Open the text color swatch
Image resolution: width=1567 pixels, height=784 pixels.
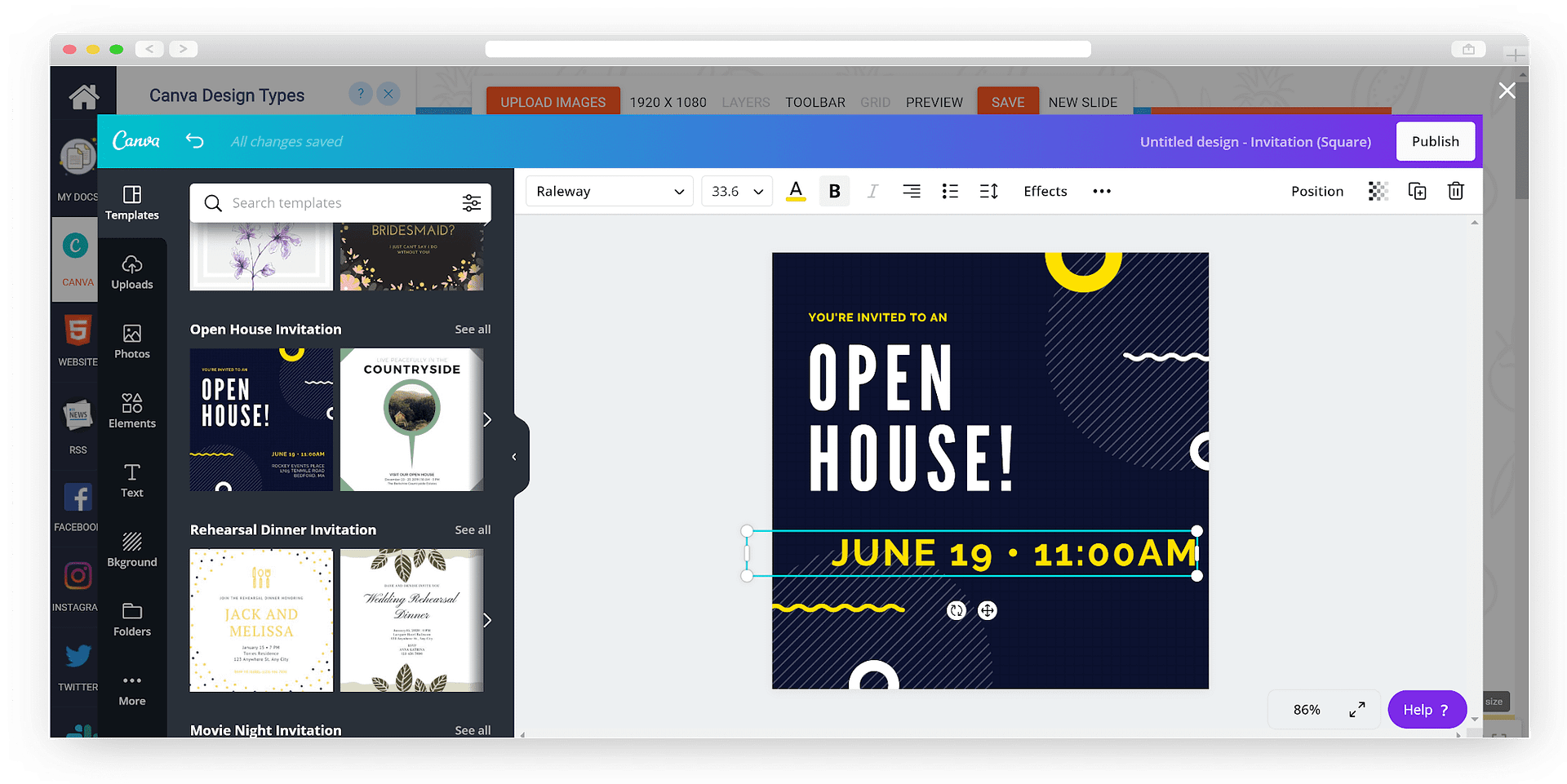point(796,191)
